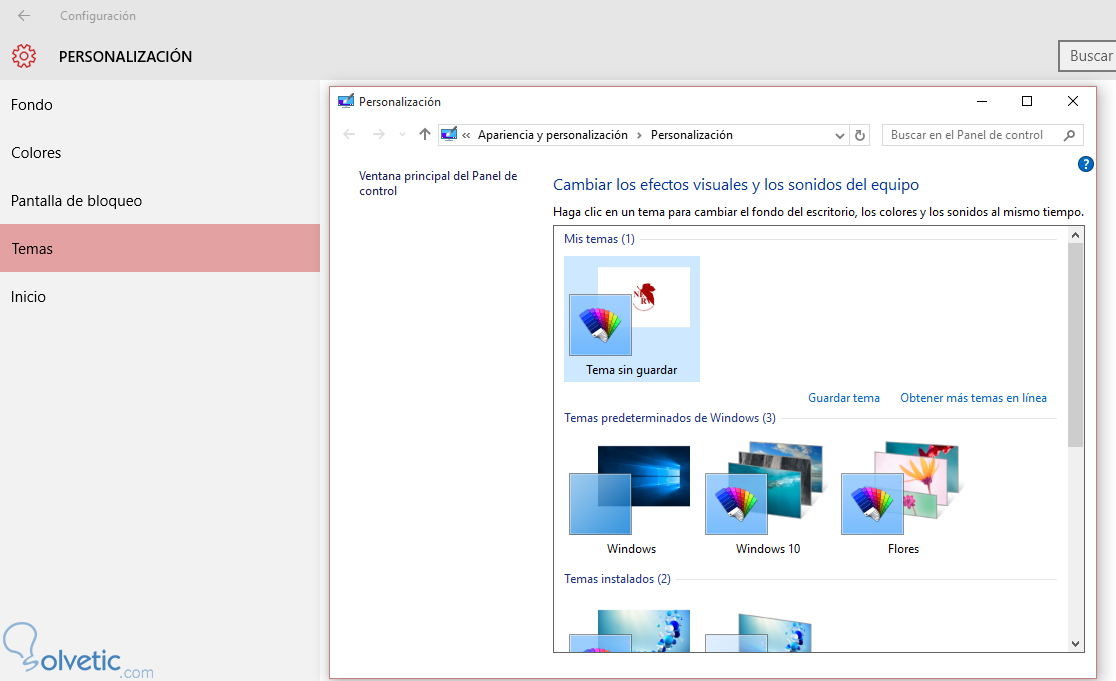Click the Temas instalados (2) header
The width and height of the screenshot is (1116, 681).
coord(617,579)
